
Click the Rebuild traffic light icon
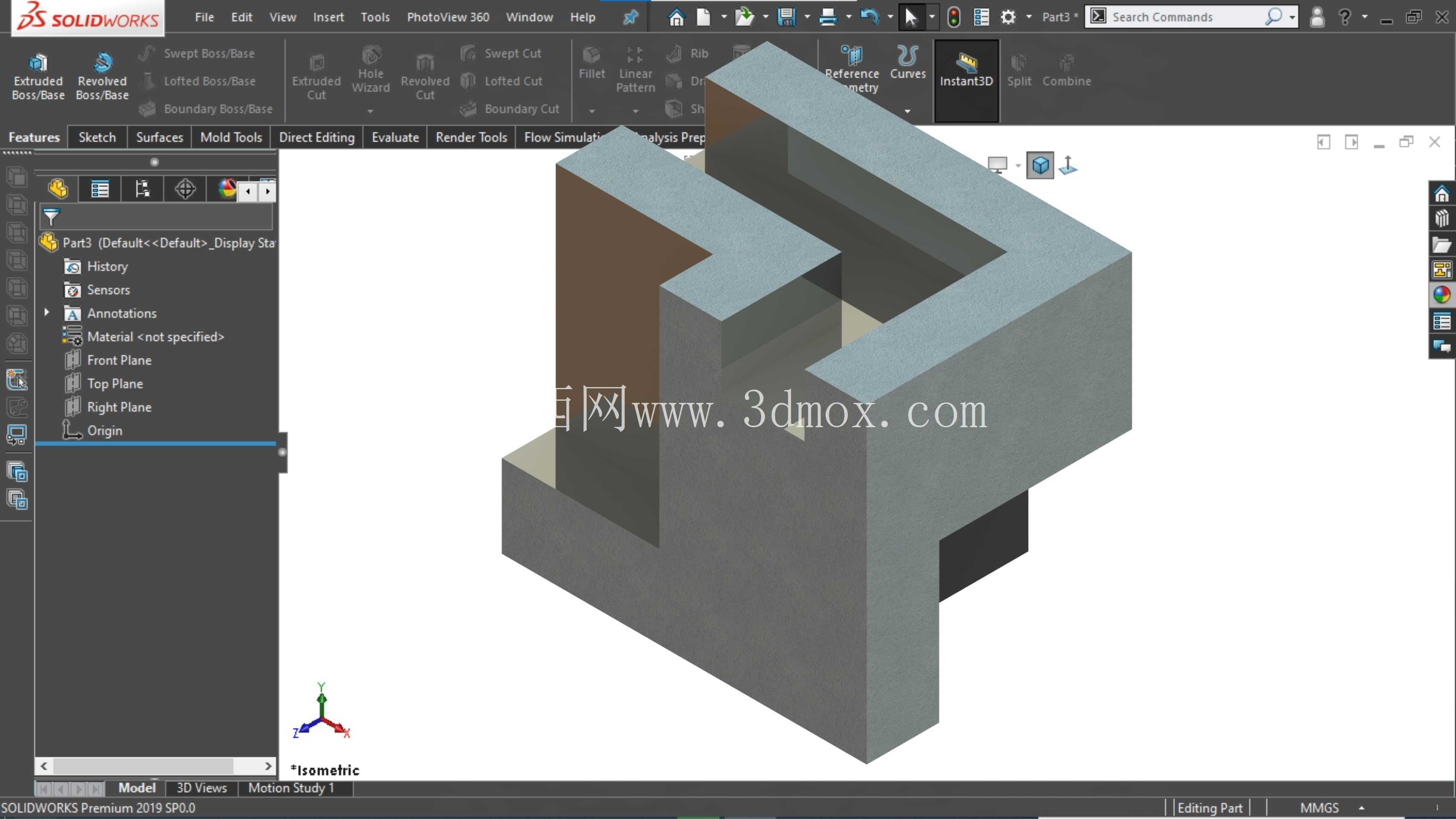tap(954, 17)
